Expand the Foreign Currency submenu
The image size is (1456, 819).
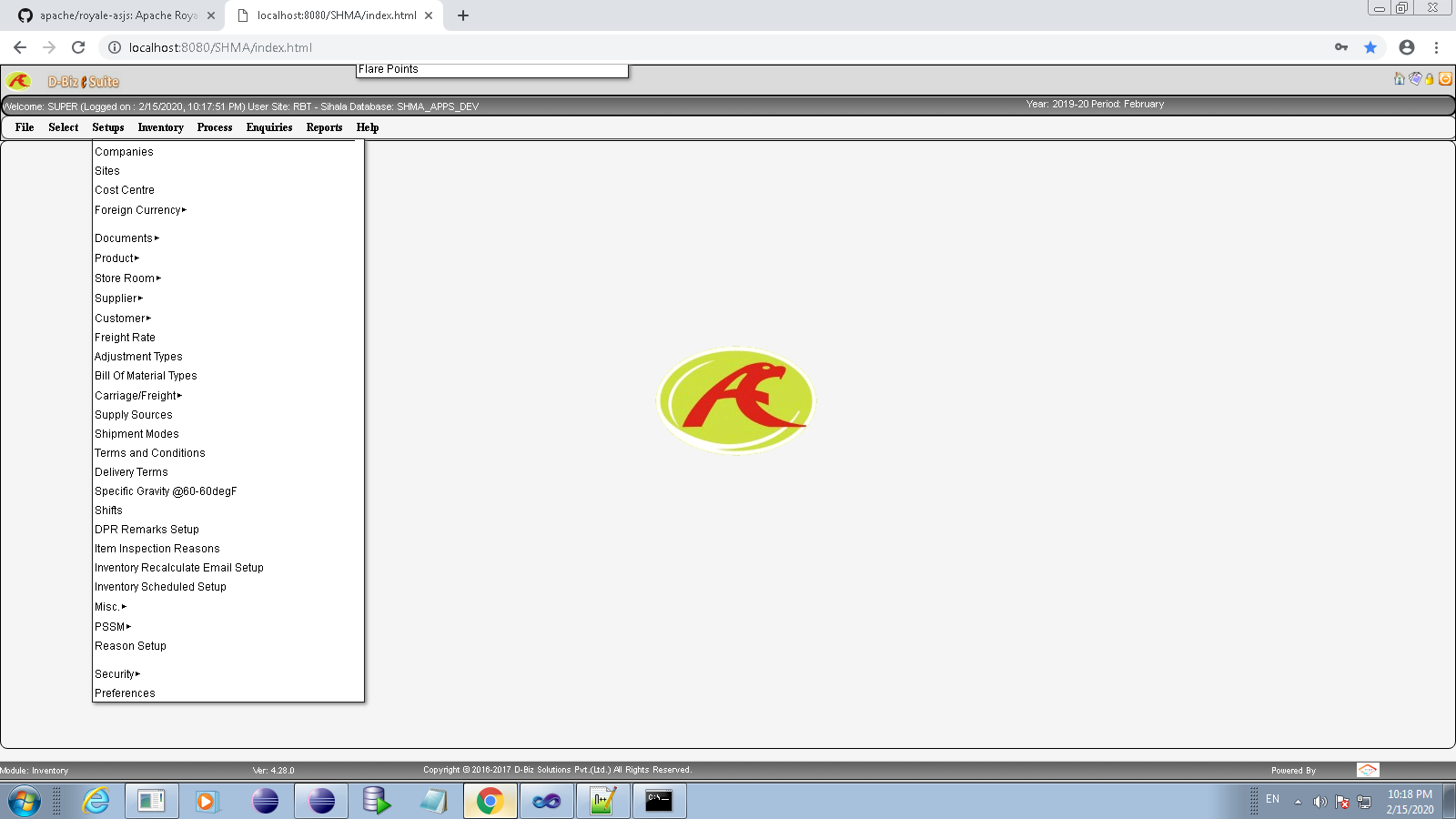click(x=137, y=209)
